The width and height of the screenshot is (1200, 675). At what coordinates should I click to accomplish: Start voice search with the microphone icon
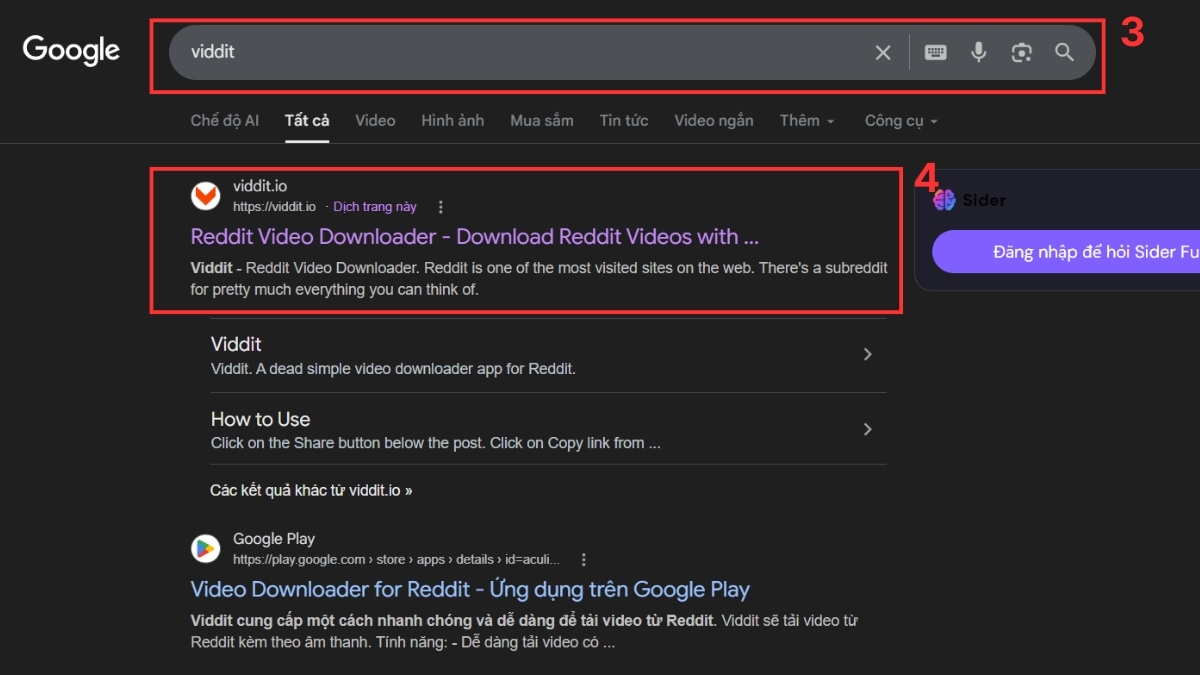point(978,52)
